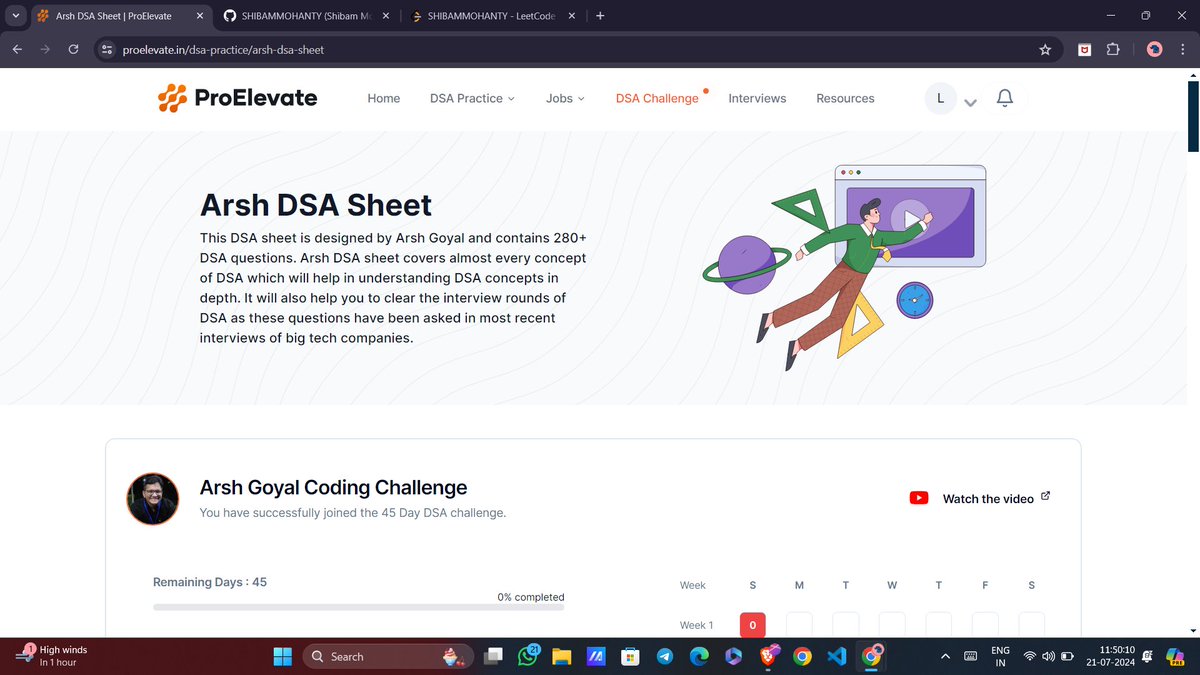Image resolution: width=1200 pixels, height=675 pixels.
Task: Open the DSA Challenge menu item
Action: (657, 98)
